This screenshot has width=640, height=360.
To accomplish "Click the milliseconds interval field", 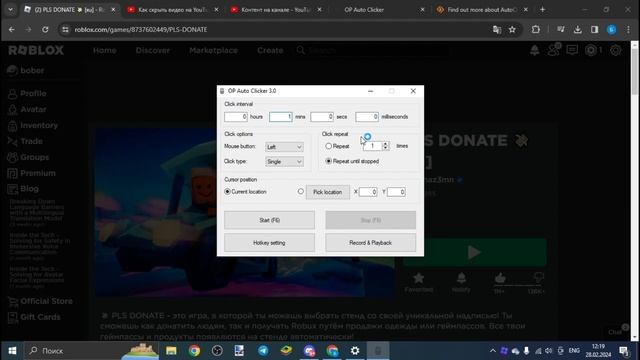I will tap(367, 117).
